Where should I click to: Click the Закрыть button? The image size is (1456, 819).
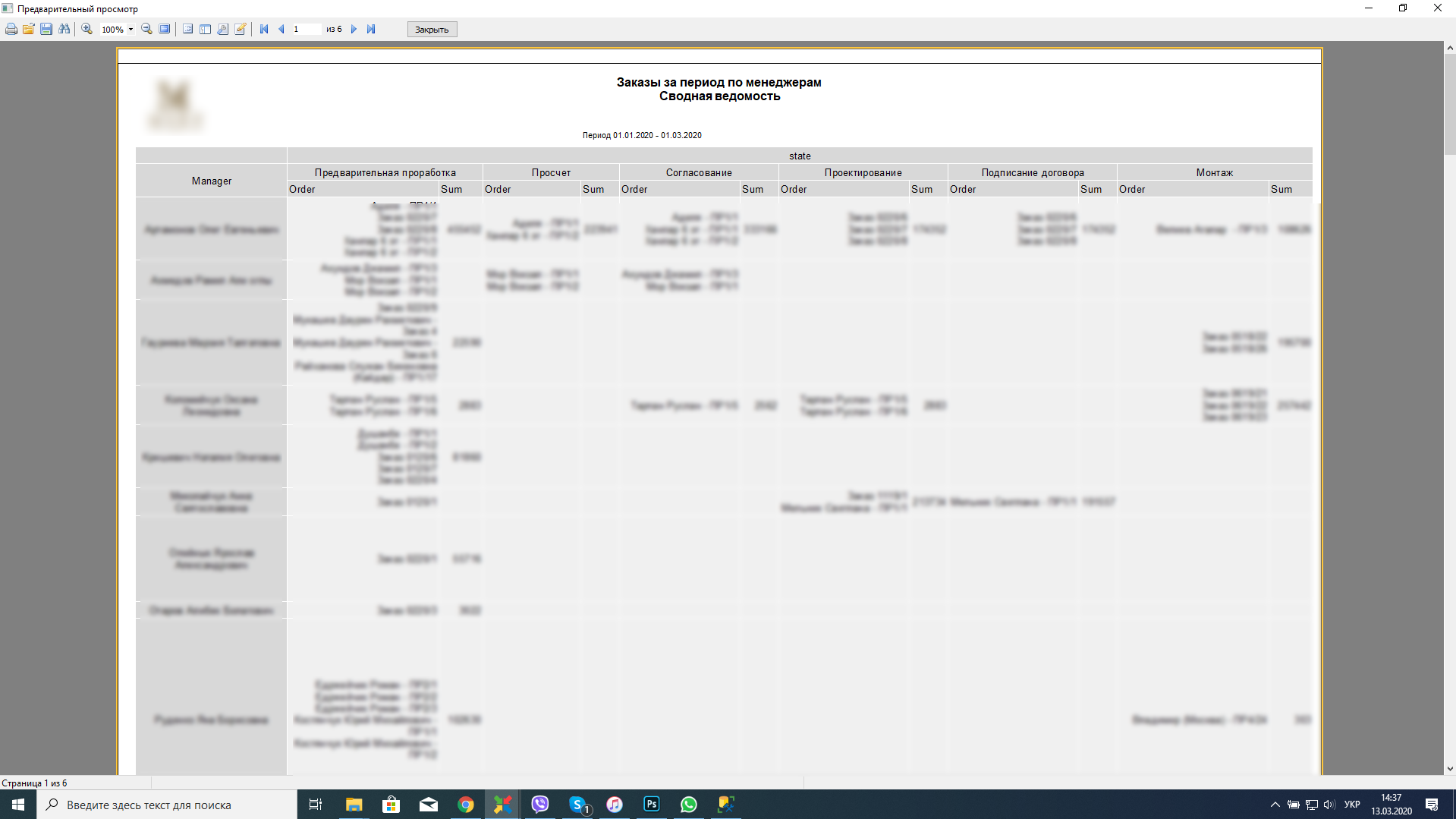tap(432, 30)
